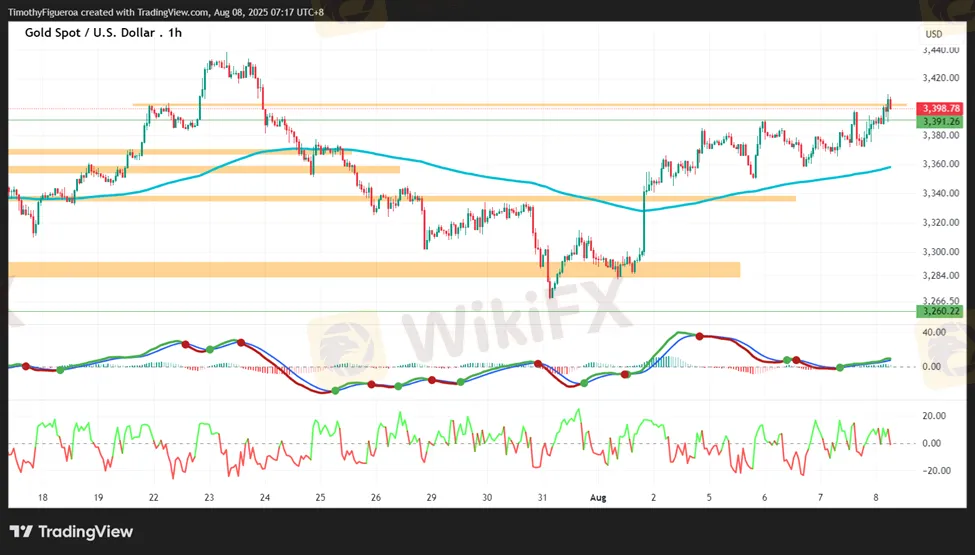This screenshot has width=975, height=555.
Task: Select the green 3,391.26 price label
Action: pos(941,121)
